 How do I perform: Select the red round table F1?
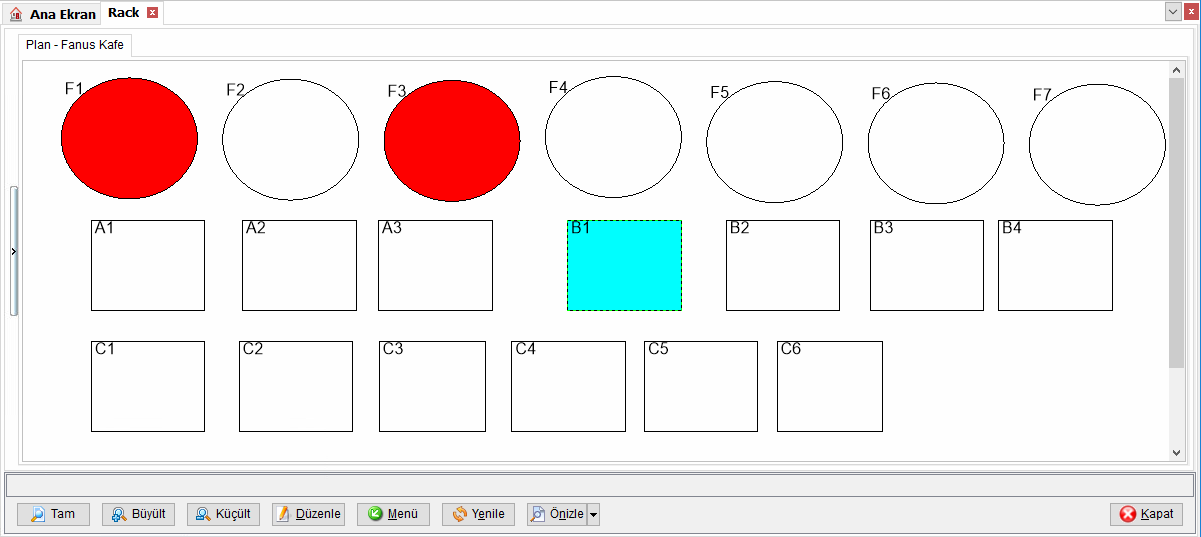[x=129, y=138]
